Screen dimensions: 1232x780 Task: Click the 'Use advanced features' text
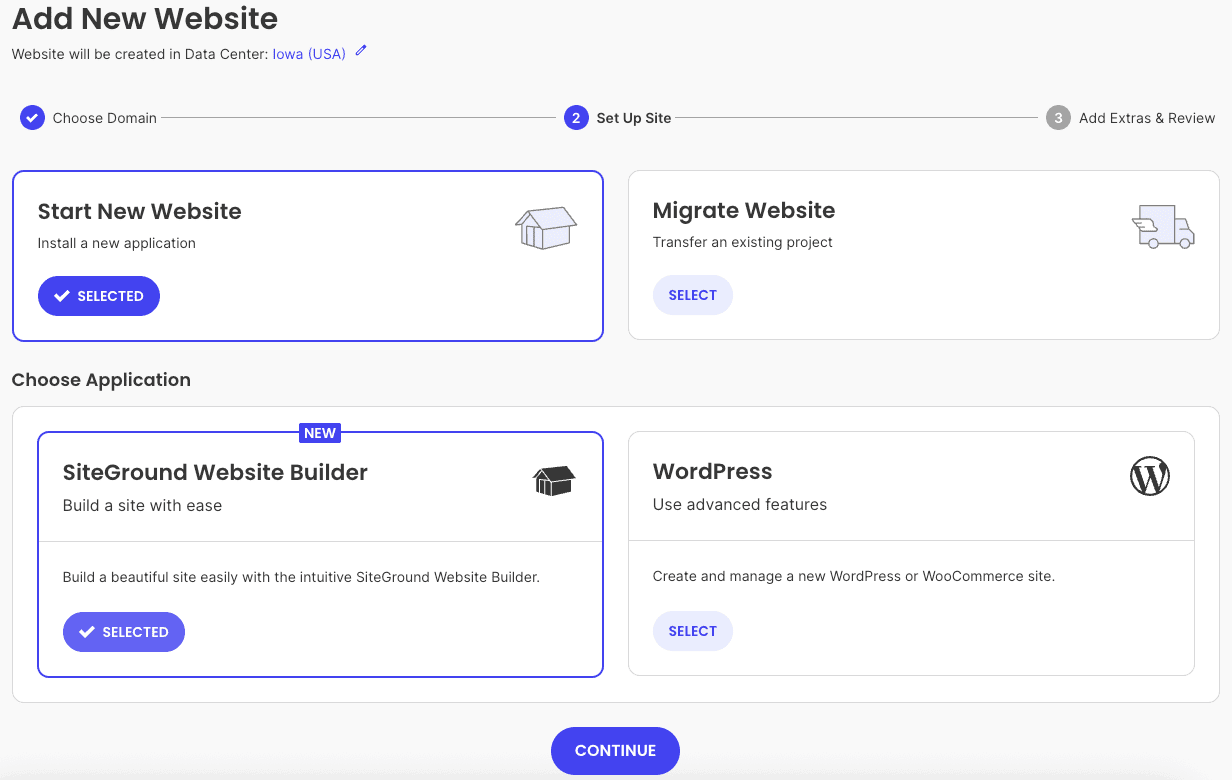click(x=740, y=504)
